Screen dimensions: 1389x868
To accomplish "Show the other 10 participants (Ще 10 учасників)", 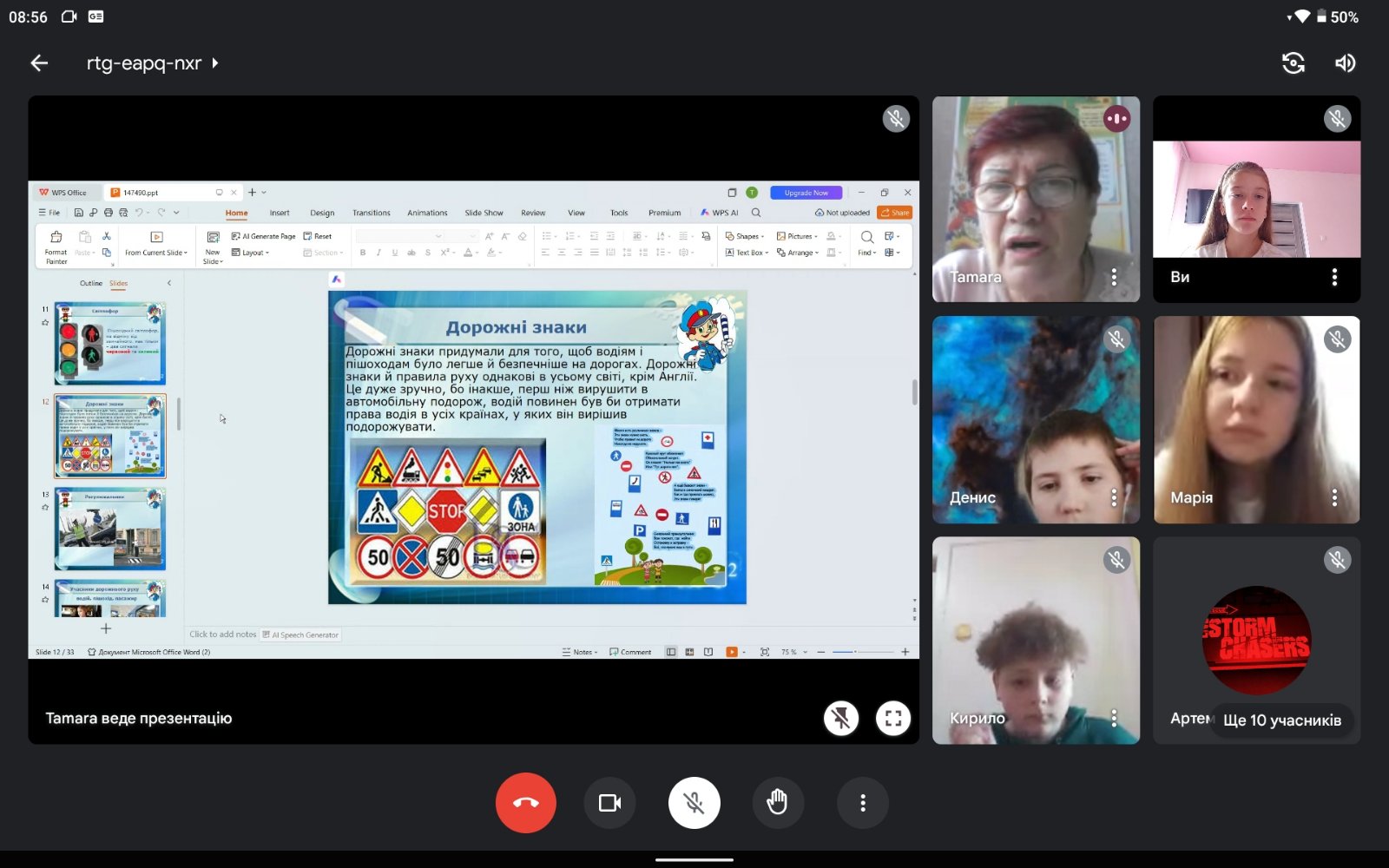I will click(x=1282, y=720).
